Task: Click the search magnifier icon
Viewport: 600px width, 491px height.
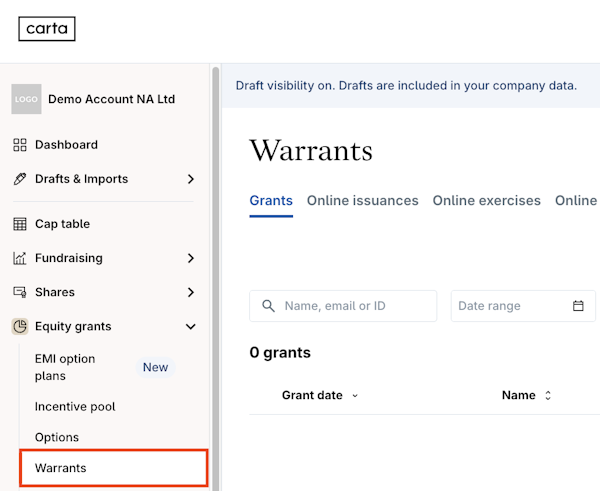Action: 268,306
